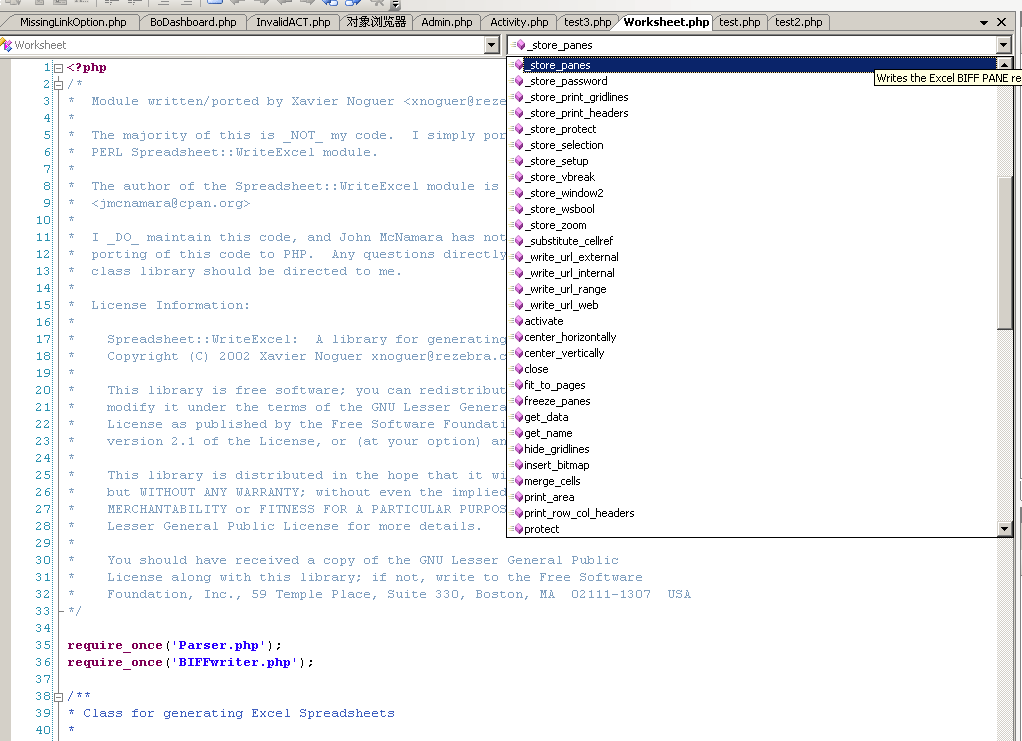The height and width of the screenshot is (741, 1022).
Task: Open the document tab list arrow
Action: pyautogui.click(x=984, y=22)
